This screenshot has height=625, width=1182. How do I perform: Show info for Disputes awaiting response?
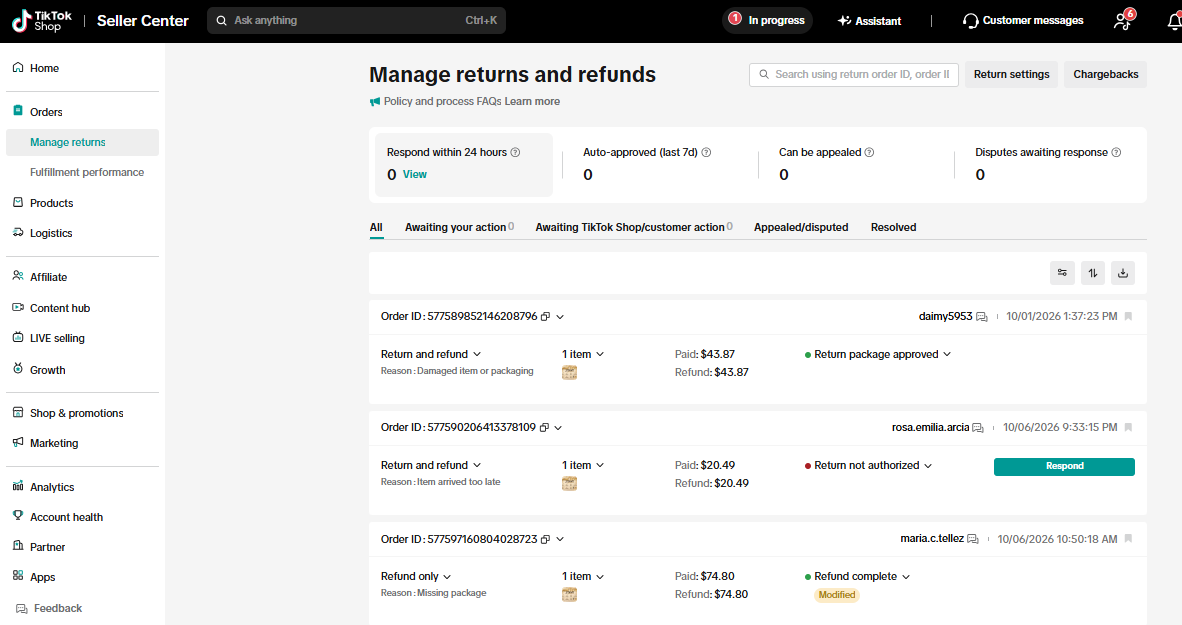pyautogui.click(x=1116, y=152)
